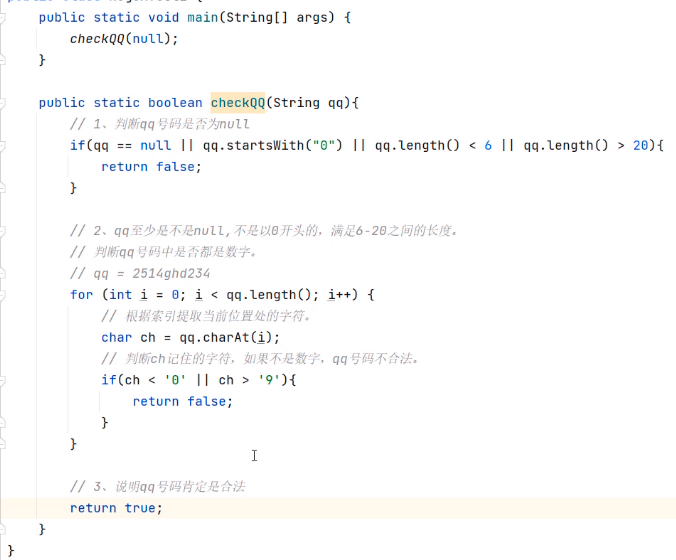Click the comment line above char ch

point(206,316)
